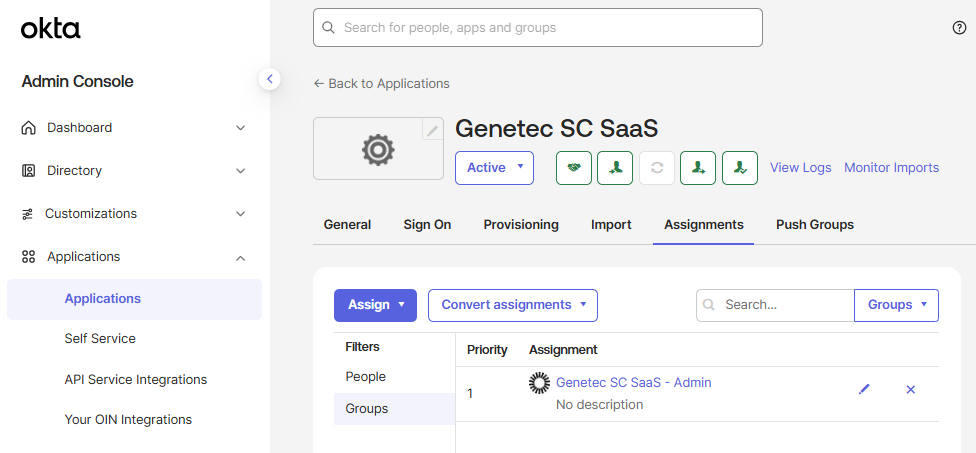Click the Dashboard home icon
The width and height of the screenshot is (976, 453).
[29, 128]
